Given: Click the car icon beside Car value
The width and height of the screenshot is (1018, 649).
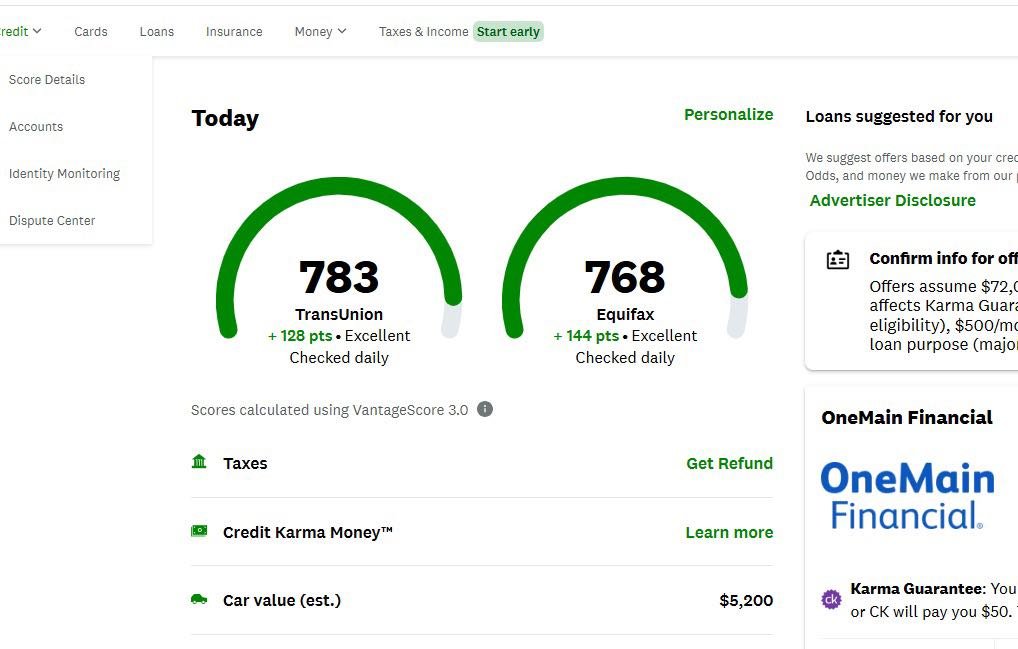Looking at the screenshot, I should click(199, 599).
